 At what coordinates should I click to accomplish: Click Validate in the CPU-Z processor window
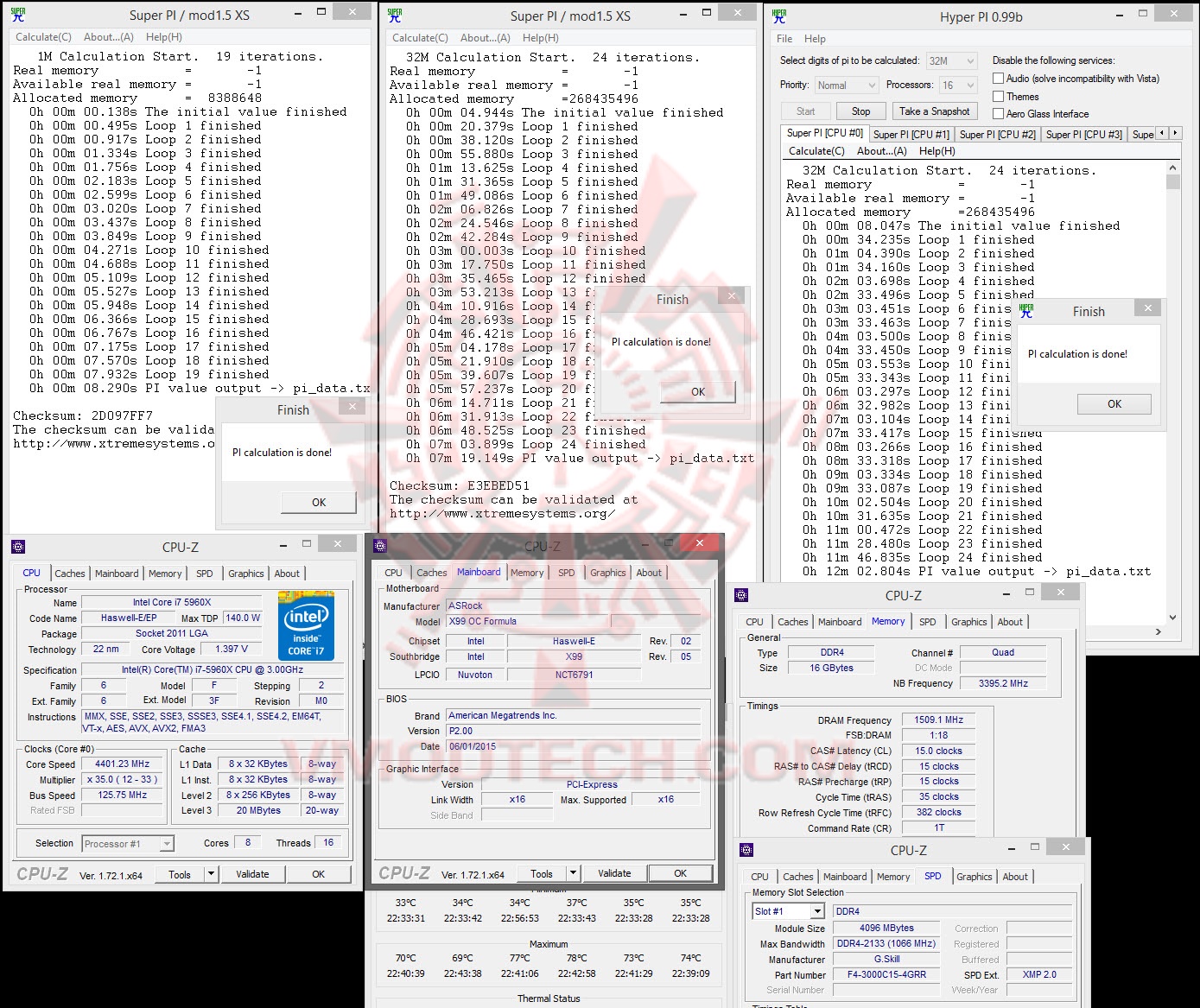coord(252,874)
